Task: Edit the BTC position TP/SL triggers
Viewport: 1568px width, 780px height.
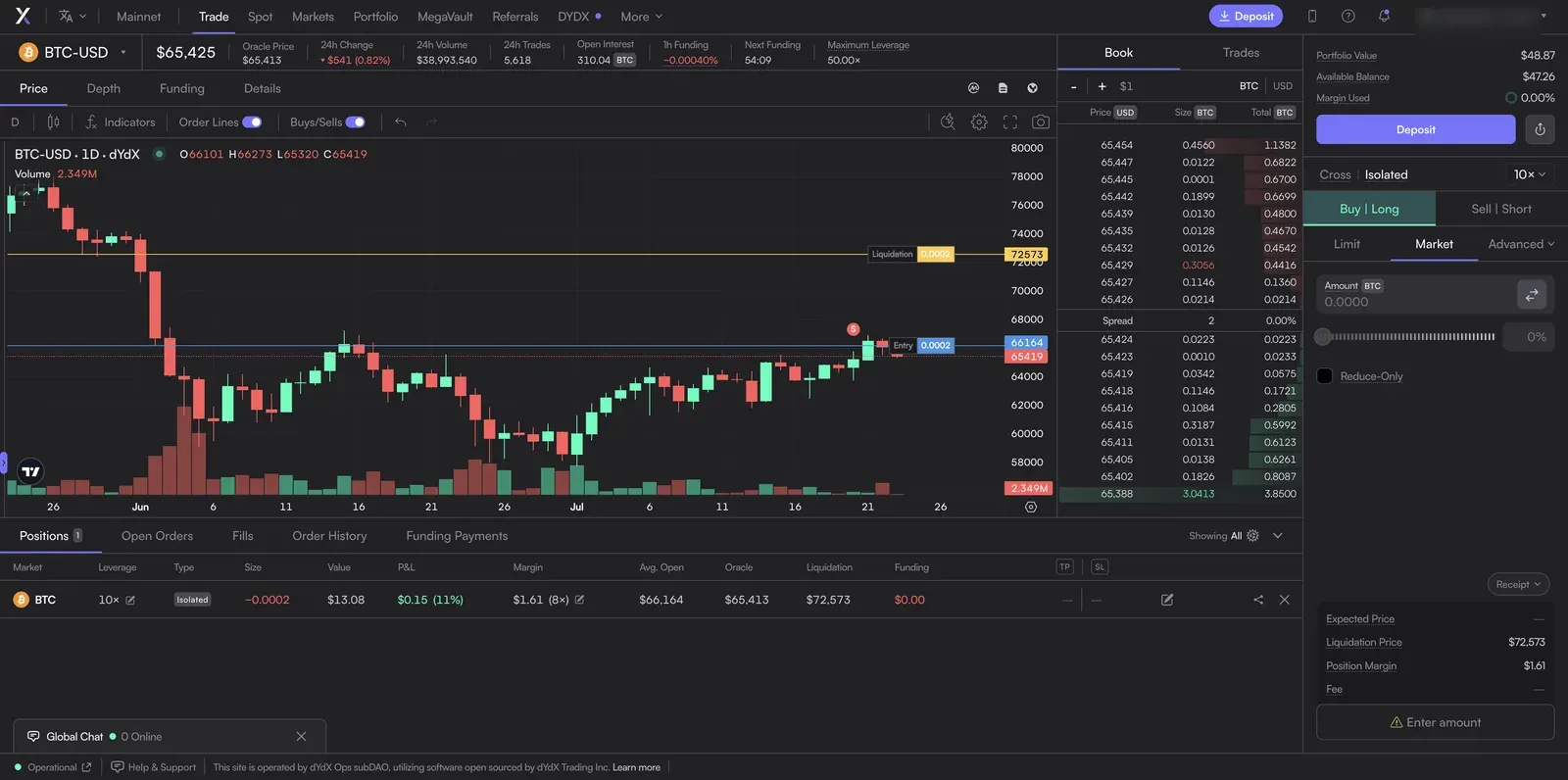Action: 1167,600
